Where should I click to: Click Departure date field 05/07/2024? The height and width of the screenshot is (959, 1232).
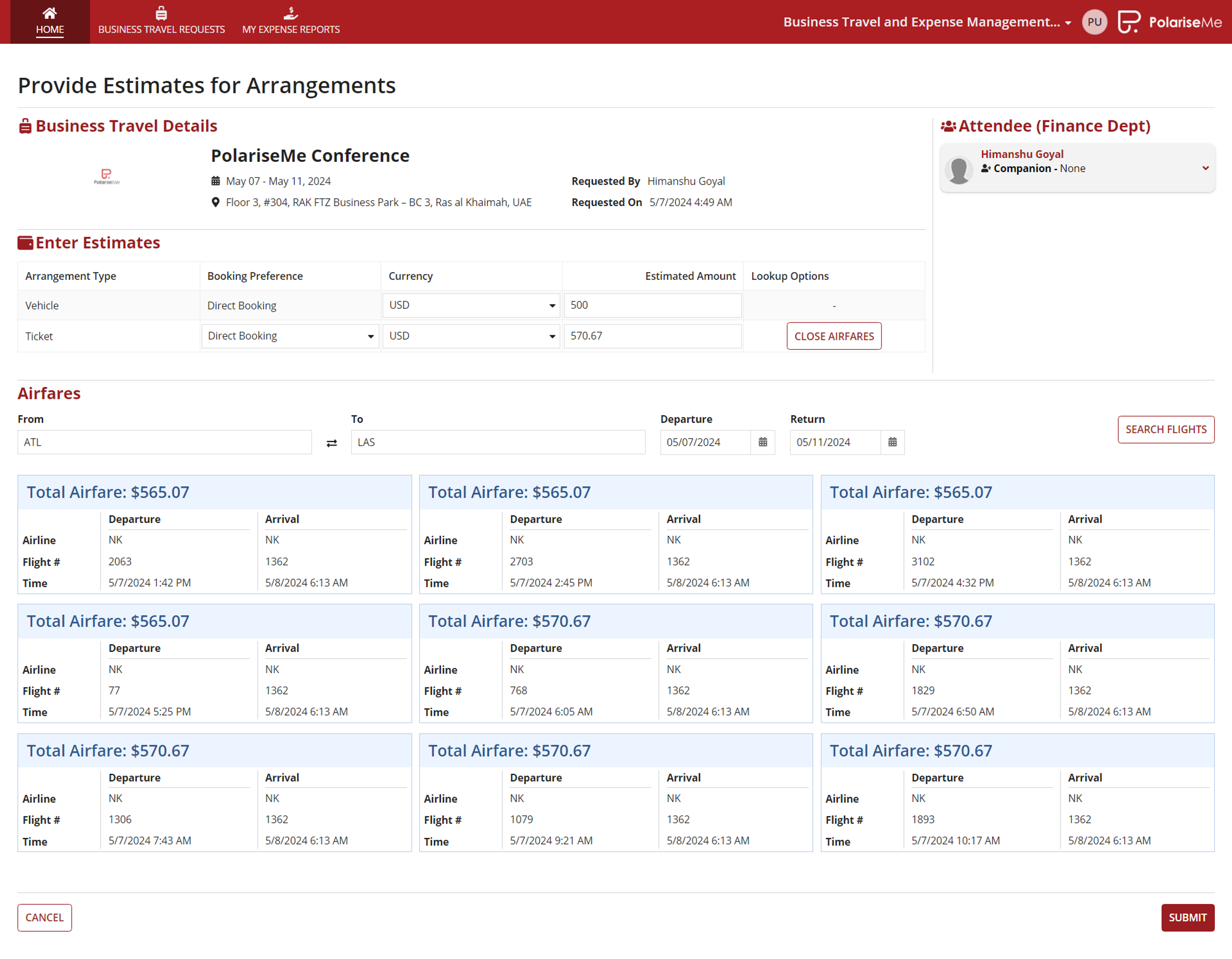pos(705,442)
